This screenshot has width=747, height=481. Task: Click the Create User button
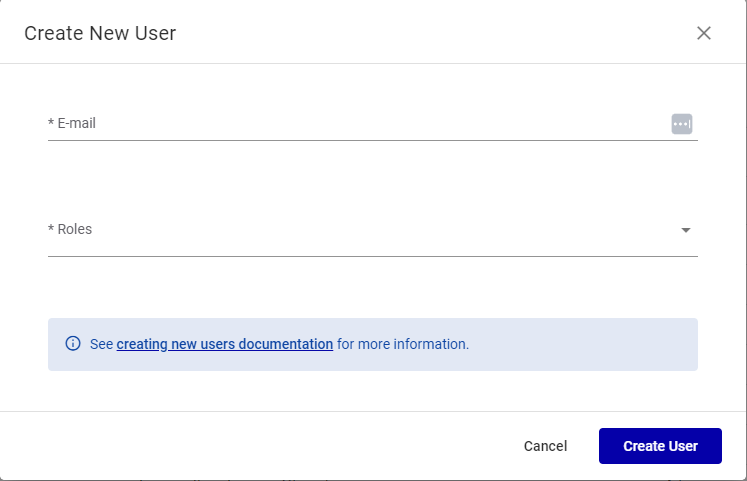coord(660,446)
